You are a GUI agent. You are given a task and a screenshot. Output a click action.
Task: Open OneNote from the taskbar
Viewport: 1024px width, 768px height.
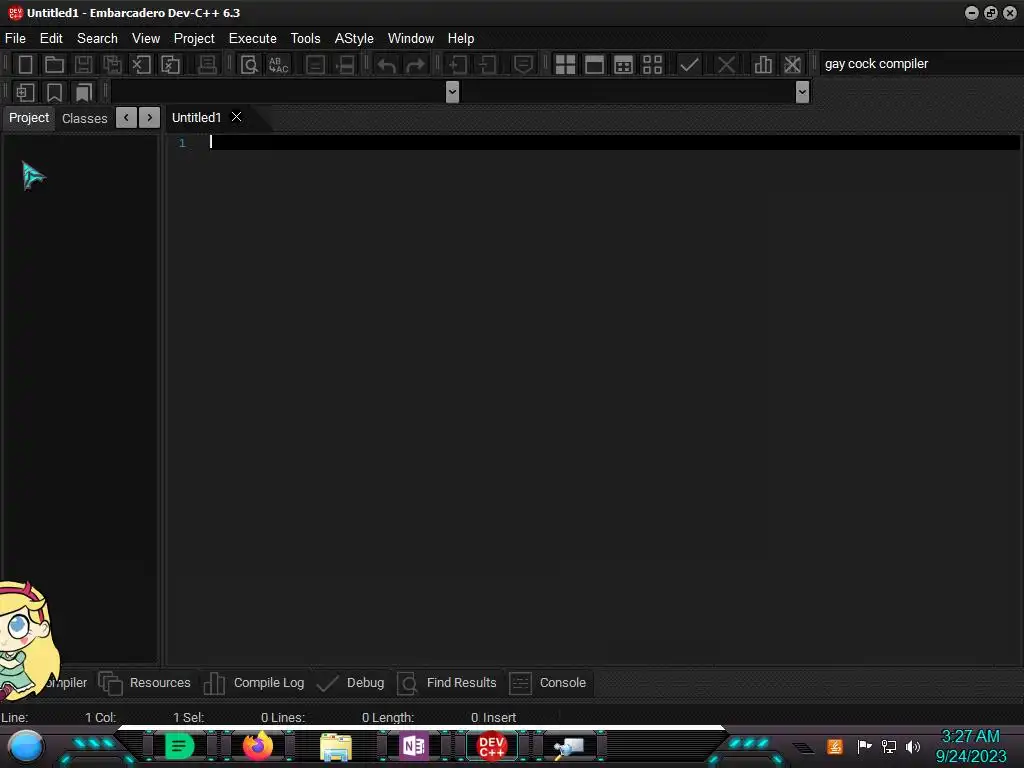click(x=413, y=746)
